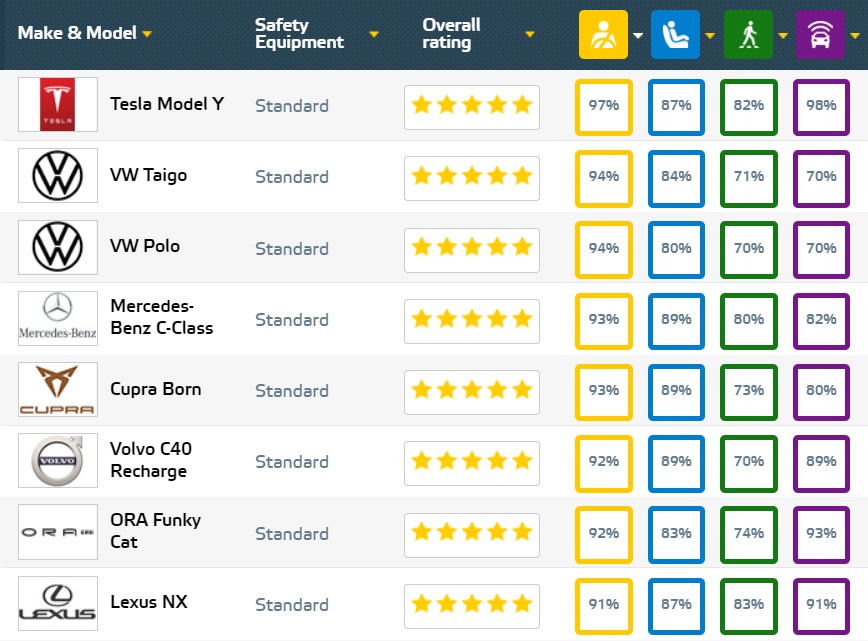Open the Safety Equipment sort arrow

[374, 34]
